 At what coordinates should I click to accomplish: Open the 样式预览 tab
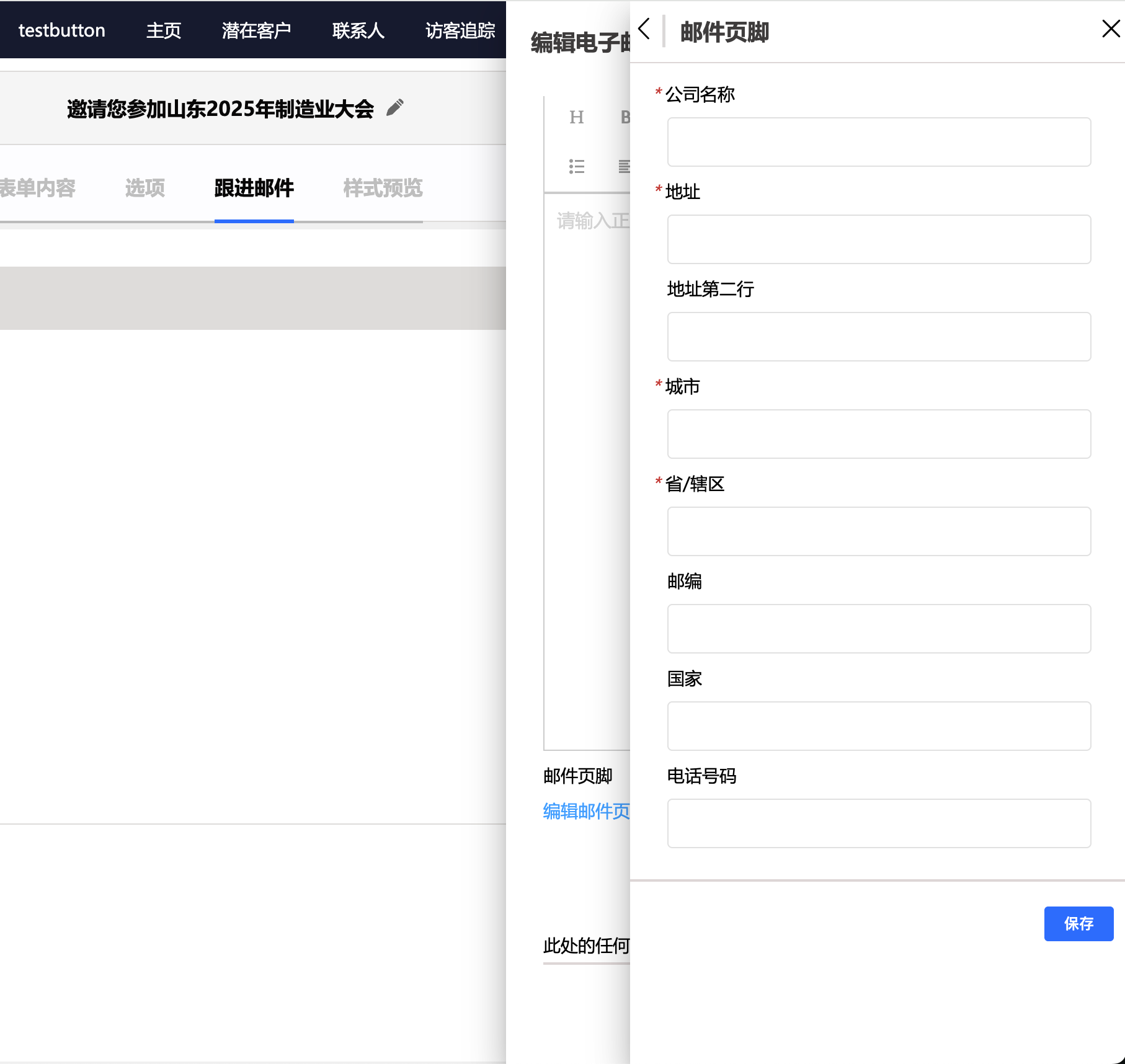coord(383,188)
